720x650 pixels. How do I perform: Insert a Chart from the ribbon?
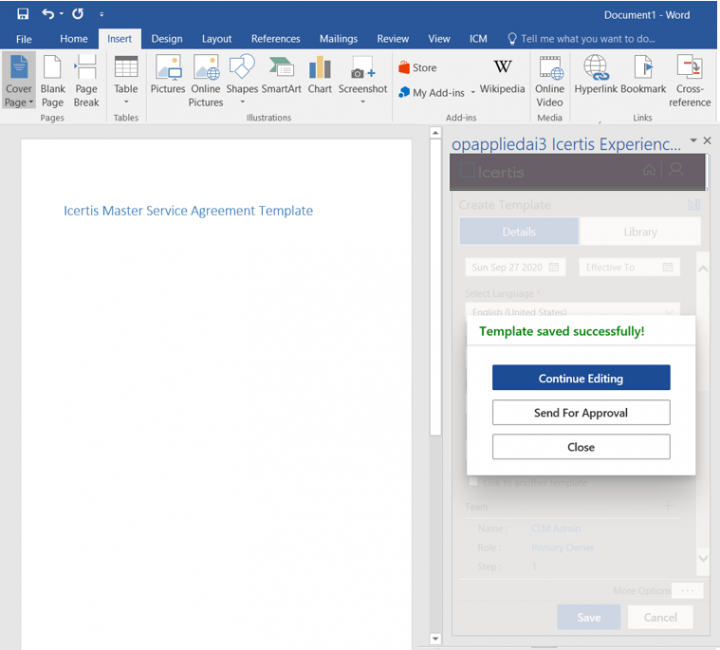pos(320,76)
